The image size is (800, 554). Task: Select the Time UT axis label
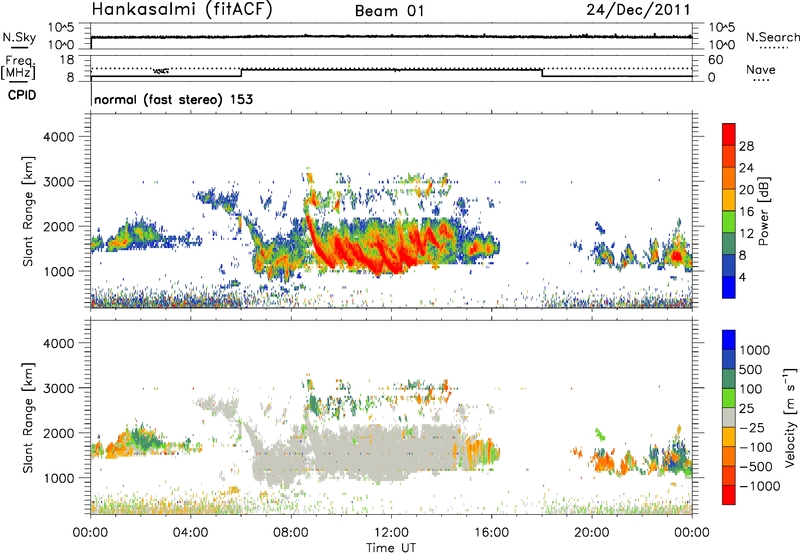[x=391, y=547]
